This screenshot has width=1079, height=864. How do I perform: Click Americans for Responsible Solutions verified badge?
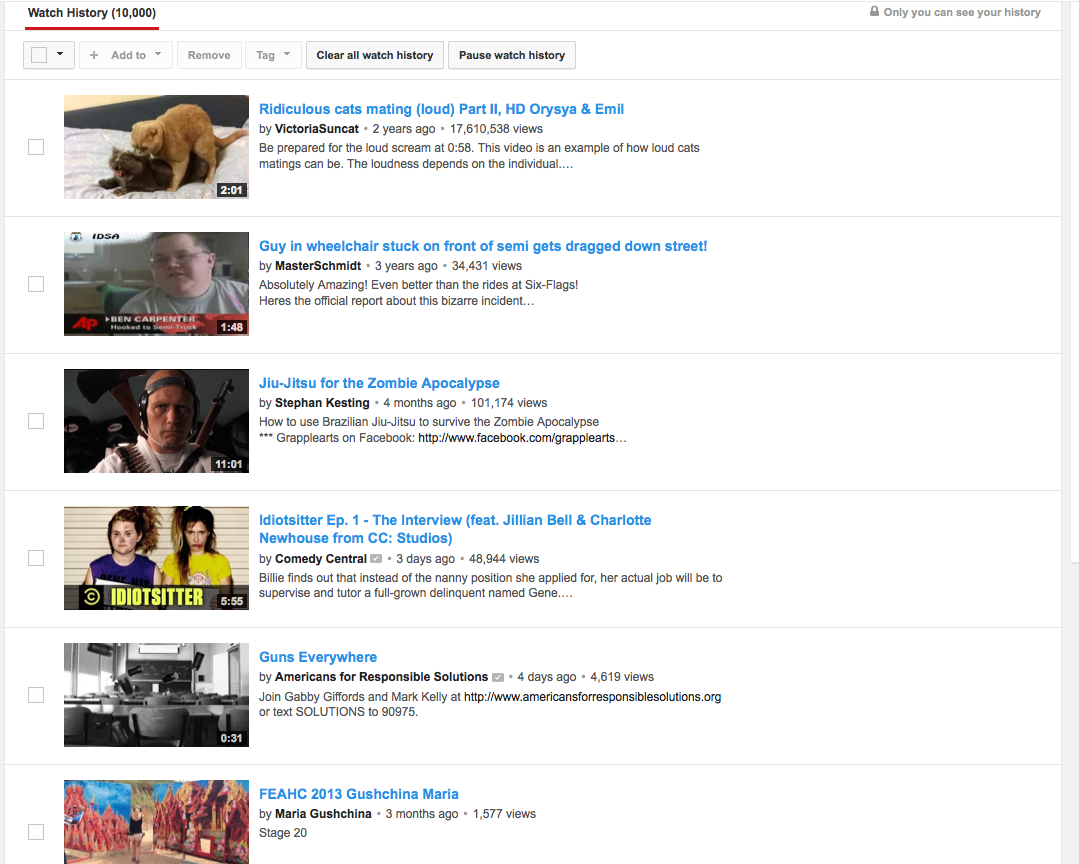[x=498, y=677]
